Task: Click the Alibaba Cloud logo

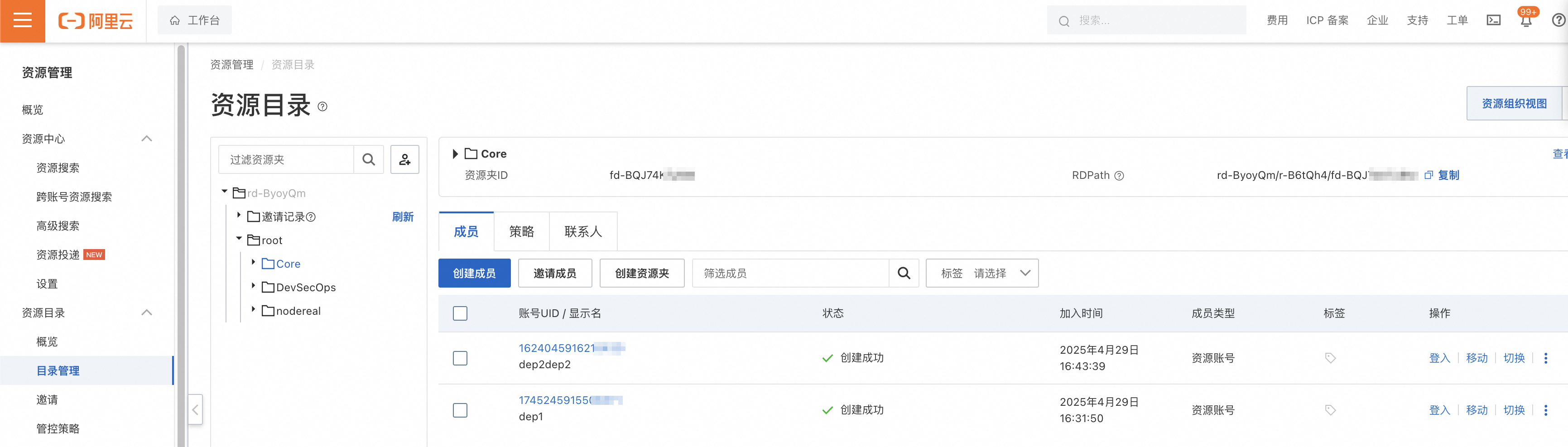Action: (96, 21)
